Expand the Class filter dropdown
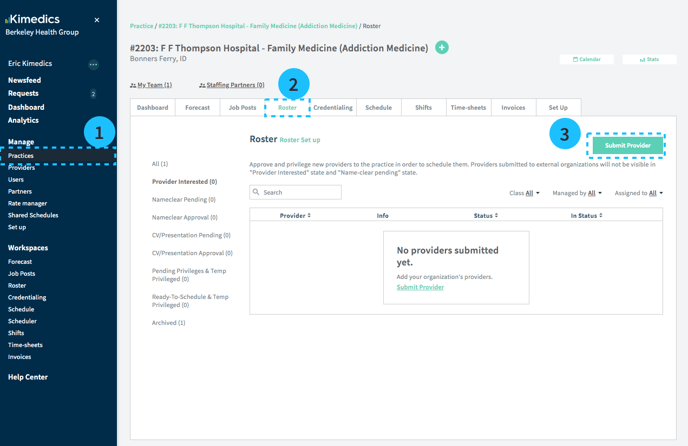688x446 pixels. 524,193
